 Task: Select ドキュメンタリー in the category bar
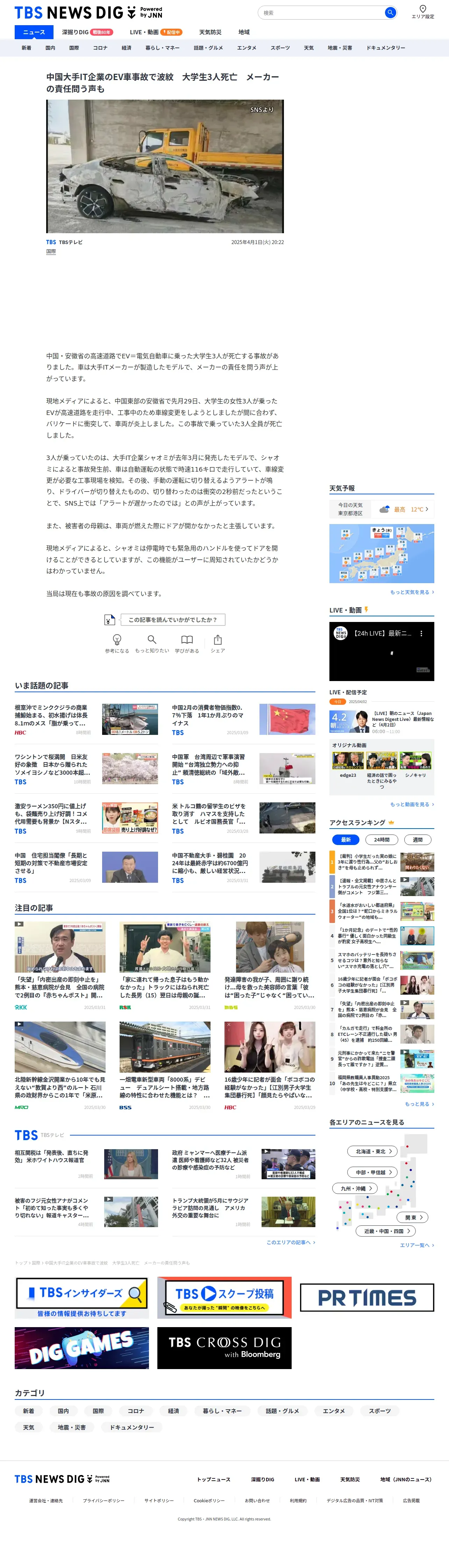pyautogui.click(x=385, y=48)
